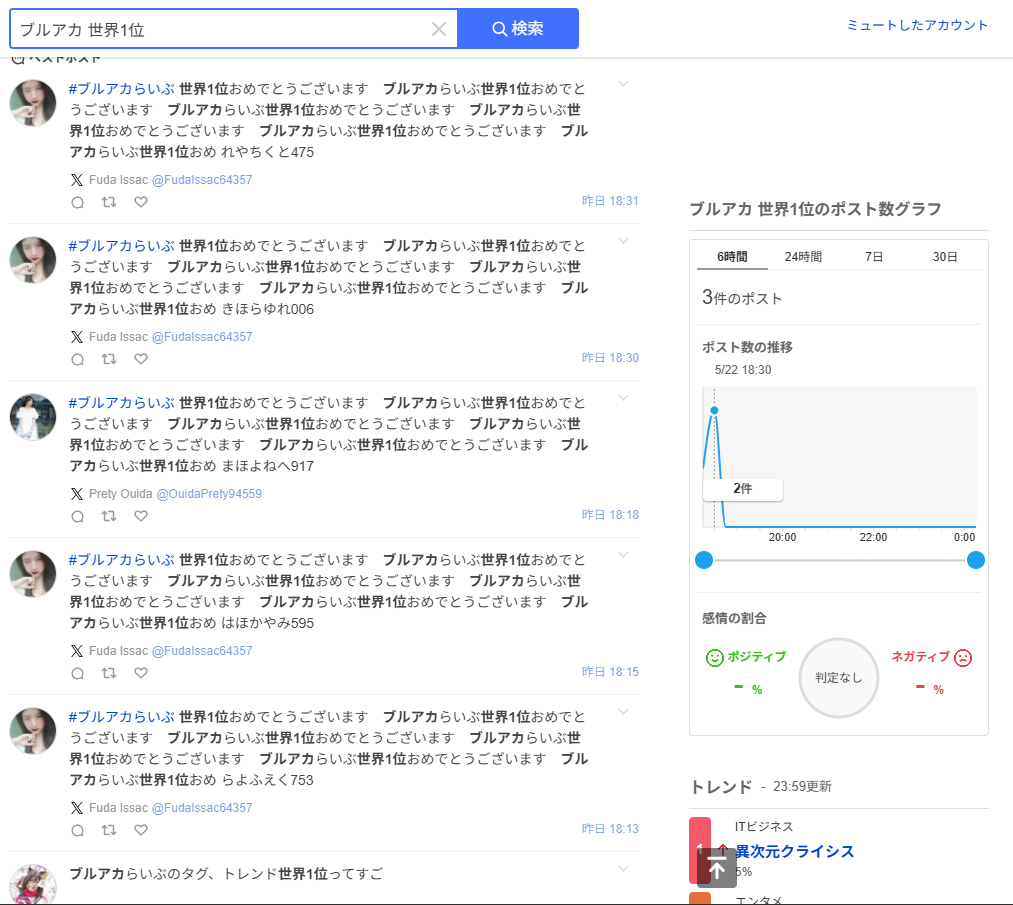This screenshot has width=1013, height=905.
Task: Open the 昨日 18:30 timestamp link
Action: [610, 358]
